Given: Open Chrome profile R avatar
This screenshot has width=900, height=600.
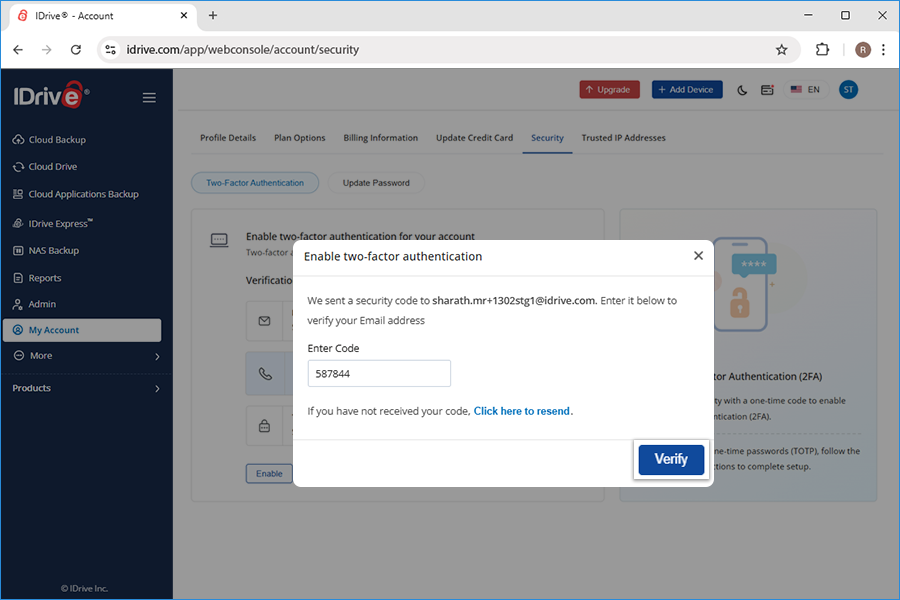Looking at the screenshot, I should tap(862, 50).
